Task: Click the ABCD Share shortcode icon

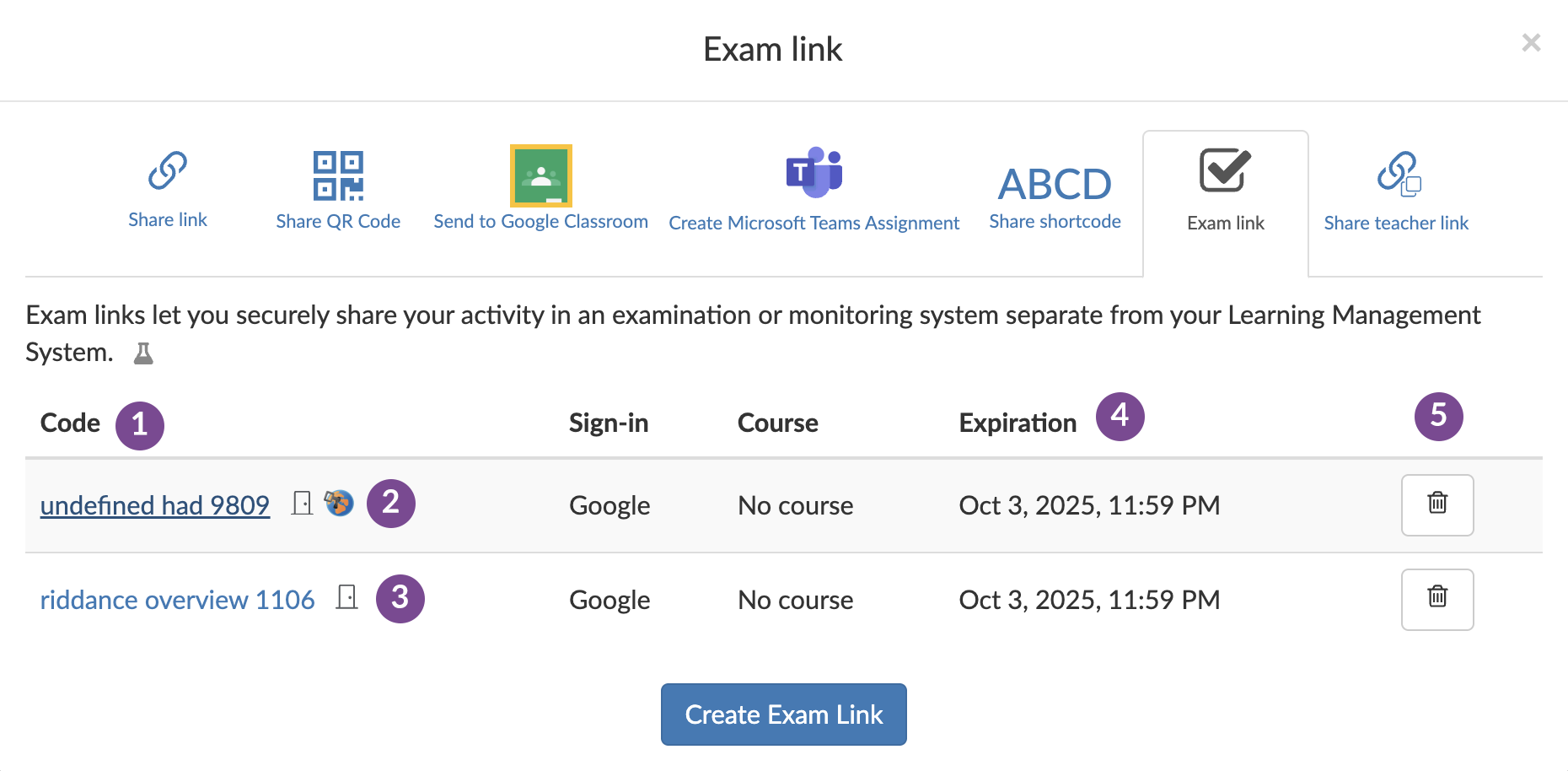Action: (1054, 184)
